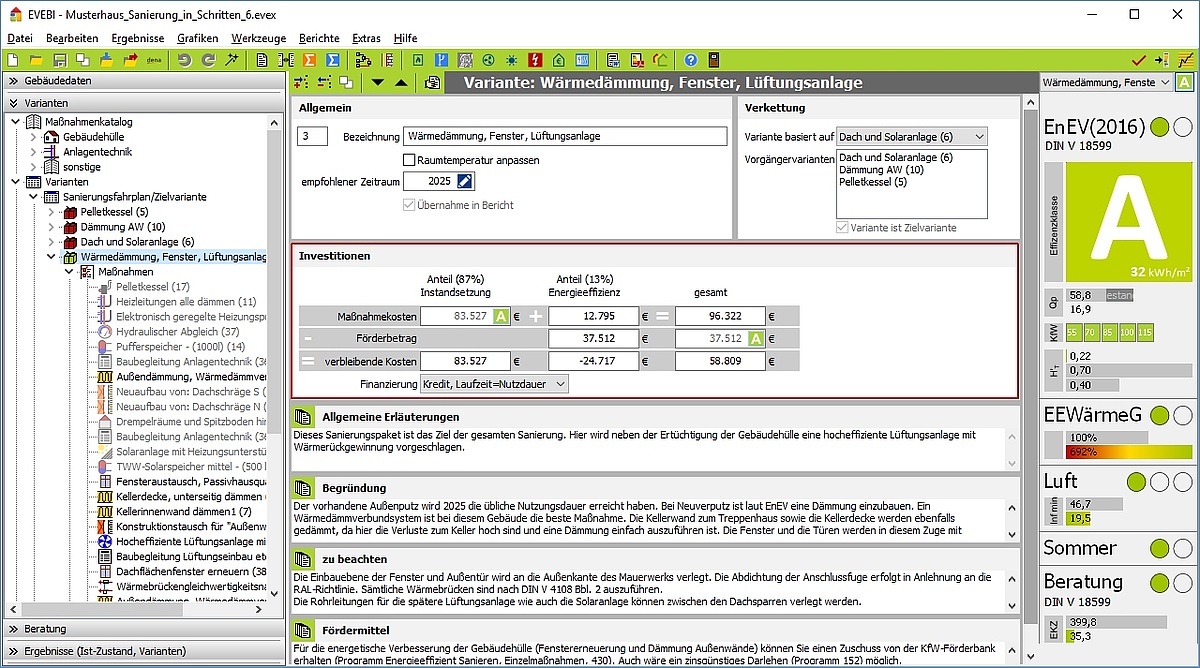Screen dimensions: 1200x668
Task: Click the magic wand assistant icon
Action: click(x=232, y=60)
